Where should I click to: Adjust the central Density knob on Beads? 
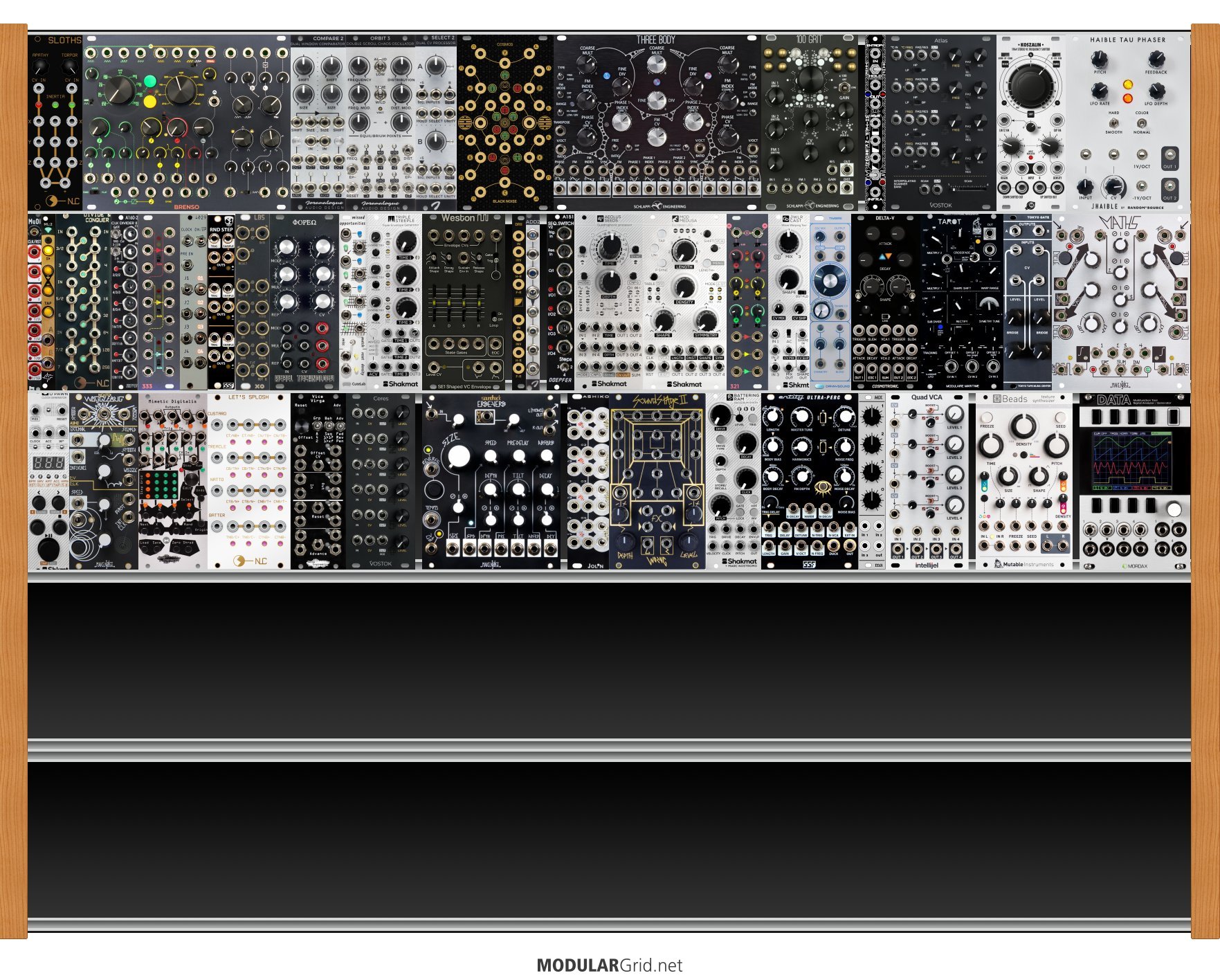1023,426
